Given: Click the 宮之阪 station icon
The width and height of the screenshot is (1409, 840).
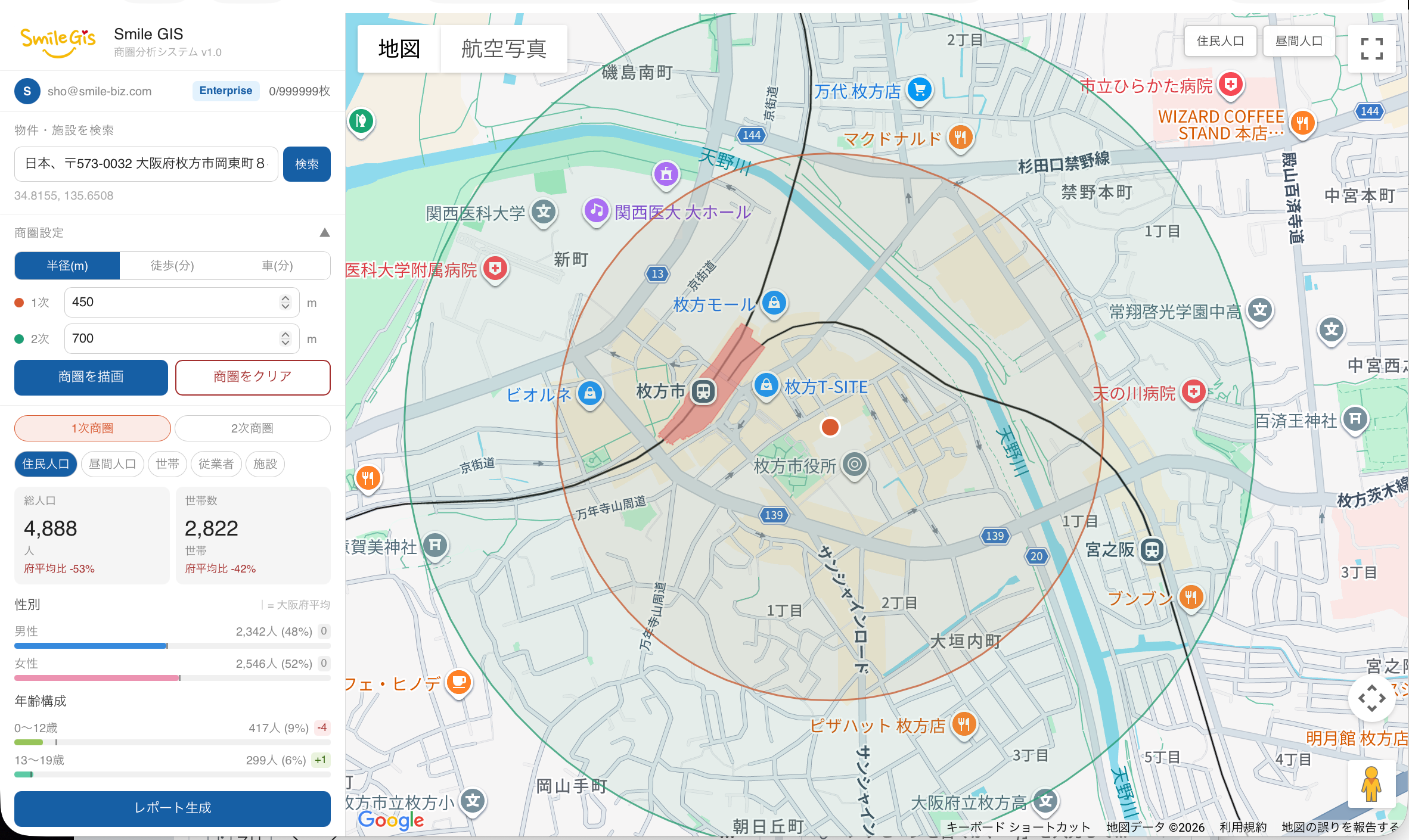Looking at the screenshot, I should click(x=1152, y=549).
